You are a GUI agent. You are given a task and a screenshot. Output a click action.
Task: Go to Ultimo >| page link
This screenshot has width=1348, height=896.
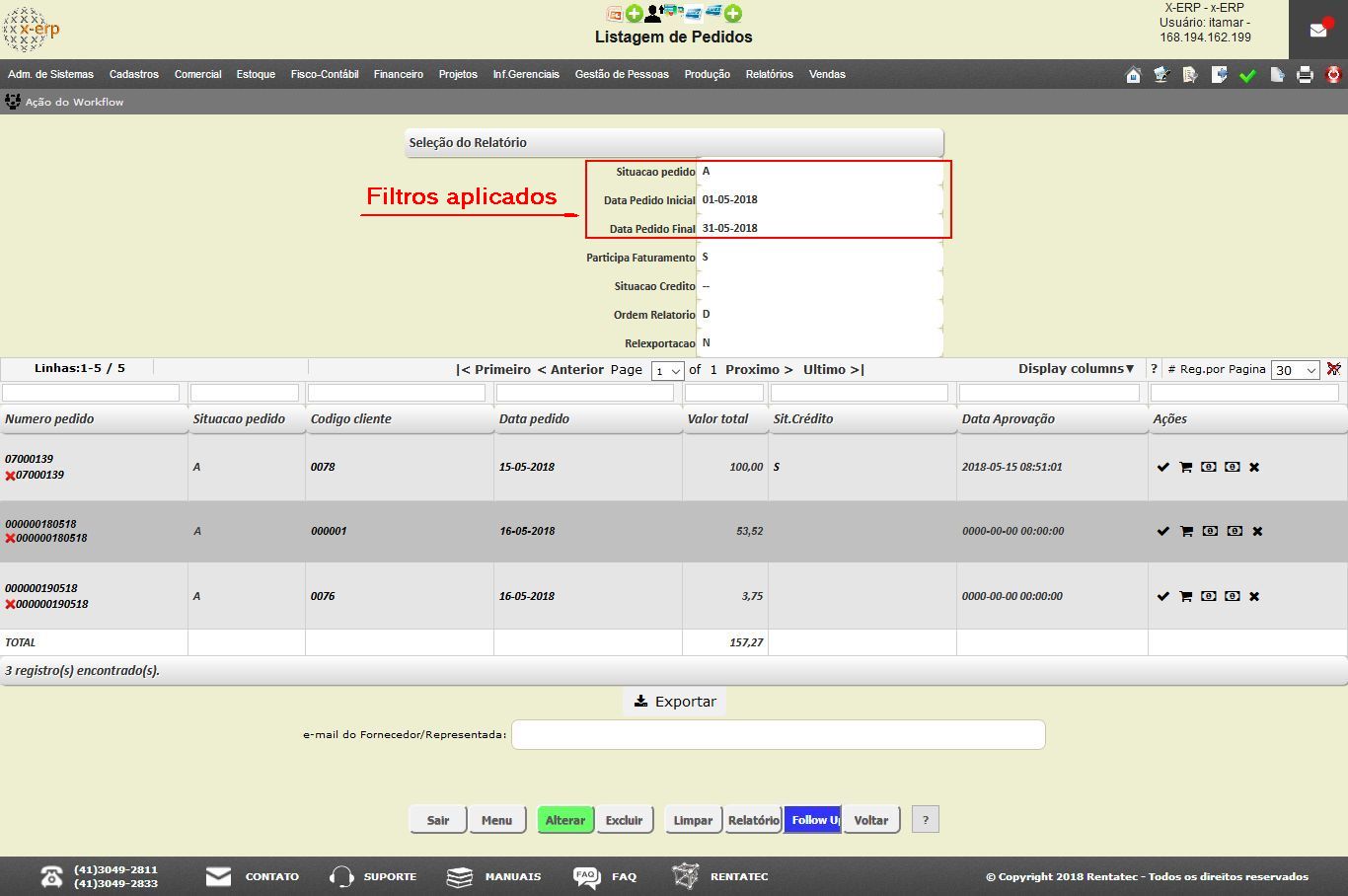[x=834, y=370]
